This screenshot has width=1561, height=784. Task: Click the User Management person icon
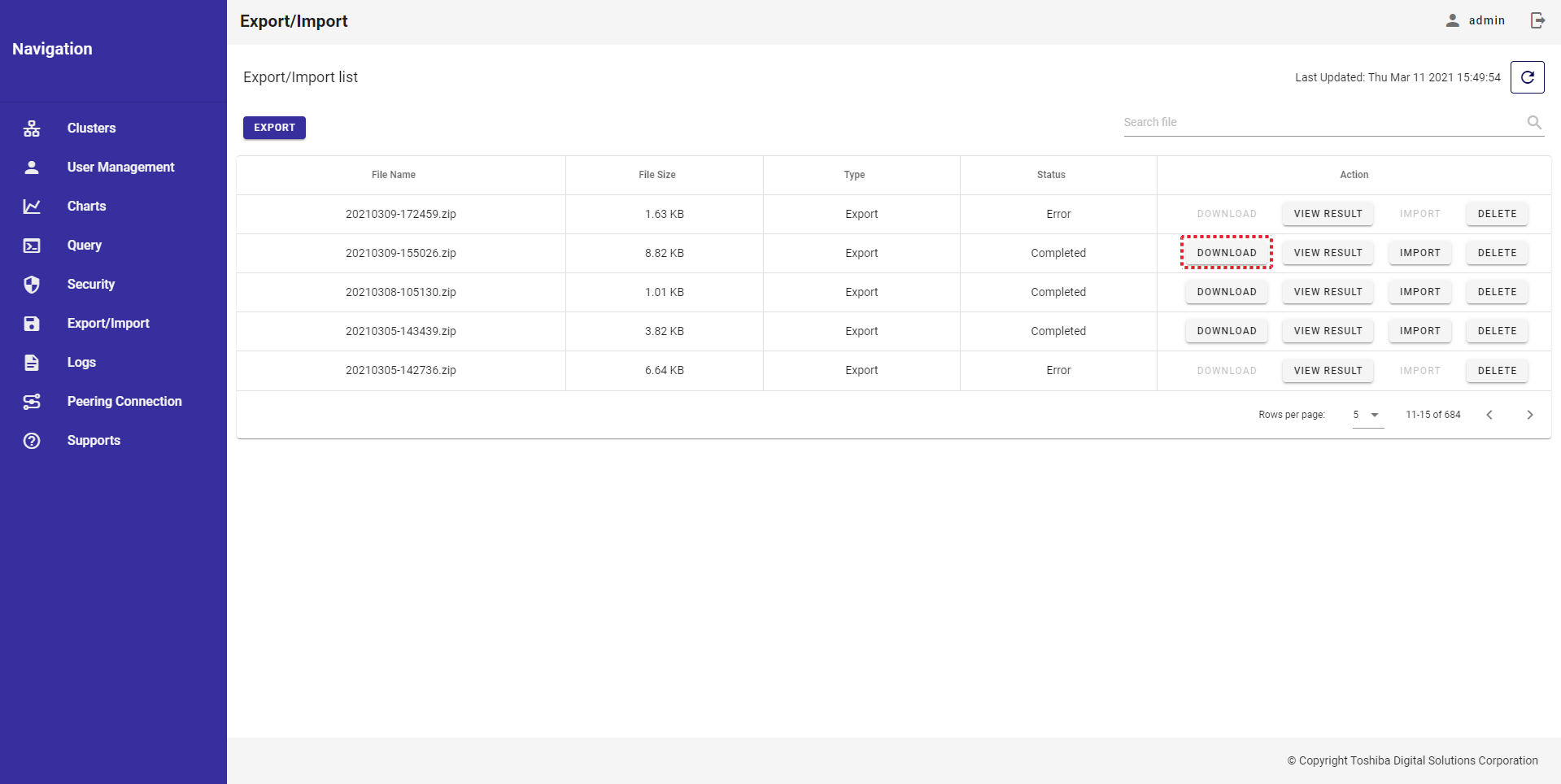(x=32, y=167)
